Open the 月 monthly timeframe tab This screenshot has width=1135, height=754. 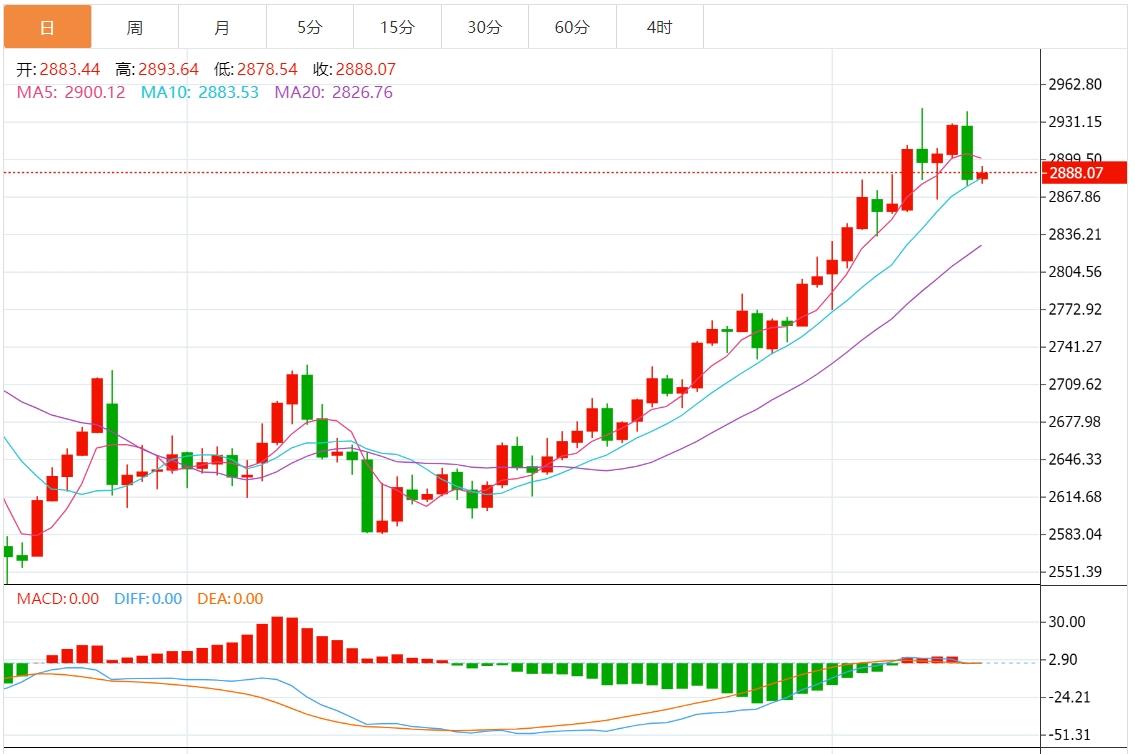point(222,27)
